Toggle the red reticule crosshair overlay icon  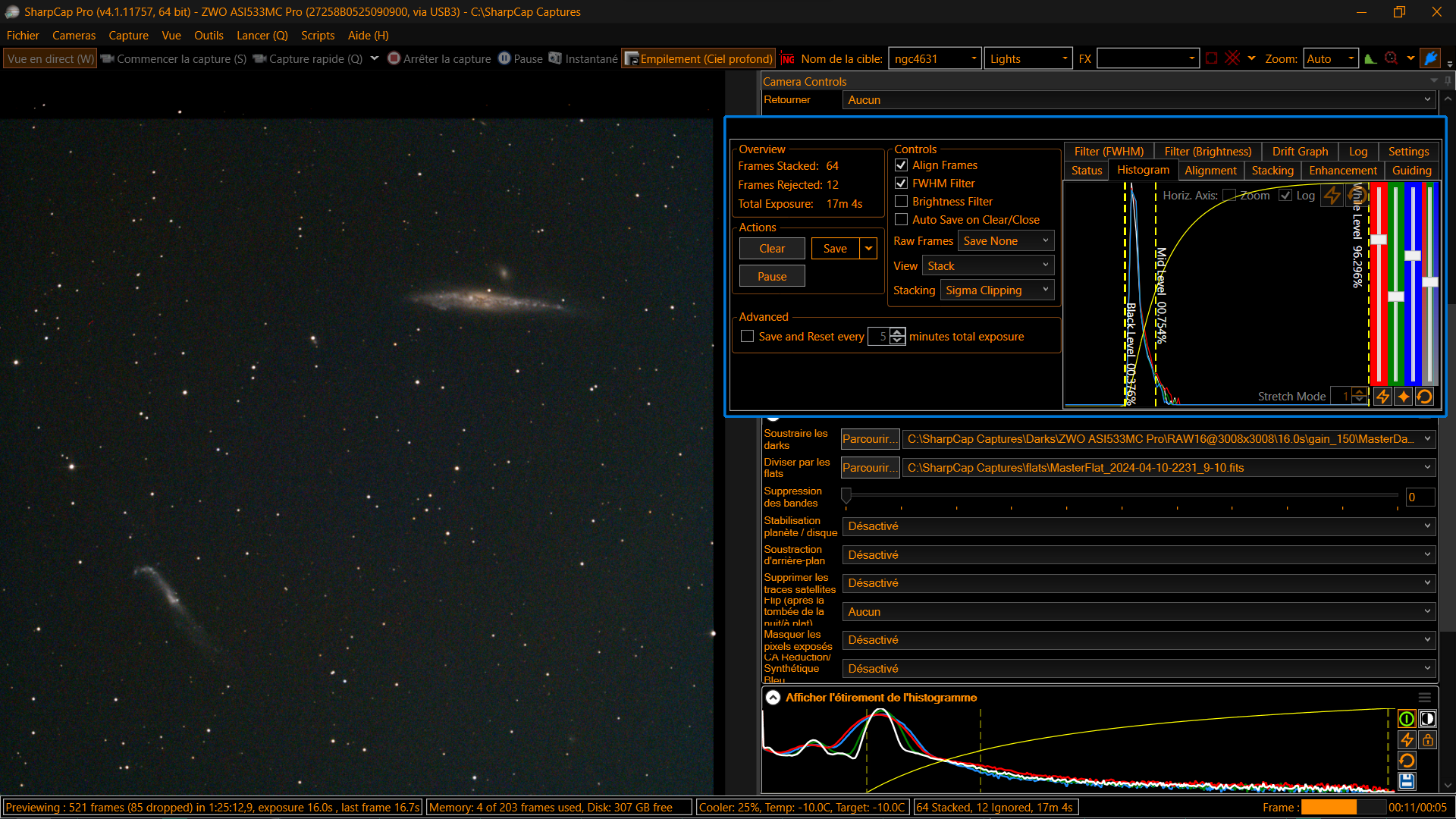click(x=1232, y=58)
